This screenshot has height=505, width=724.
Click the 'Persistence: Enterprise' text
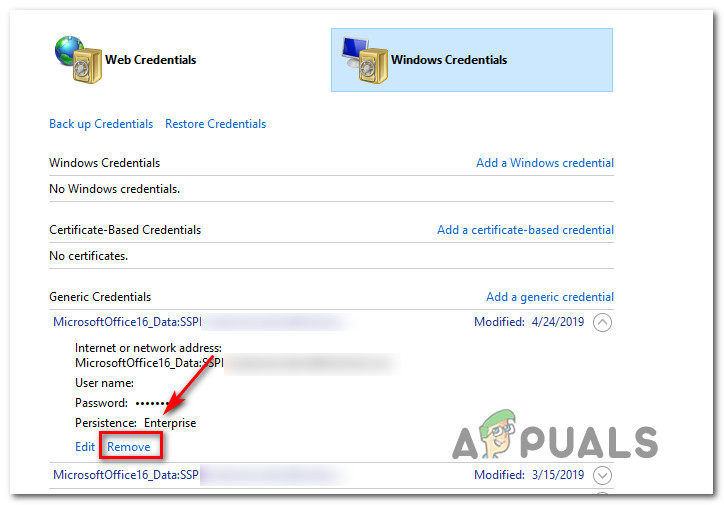click(x=135, y=423)
